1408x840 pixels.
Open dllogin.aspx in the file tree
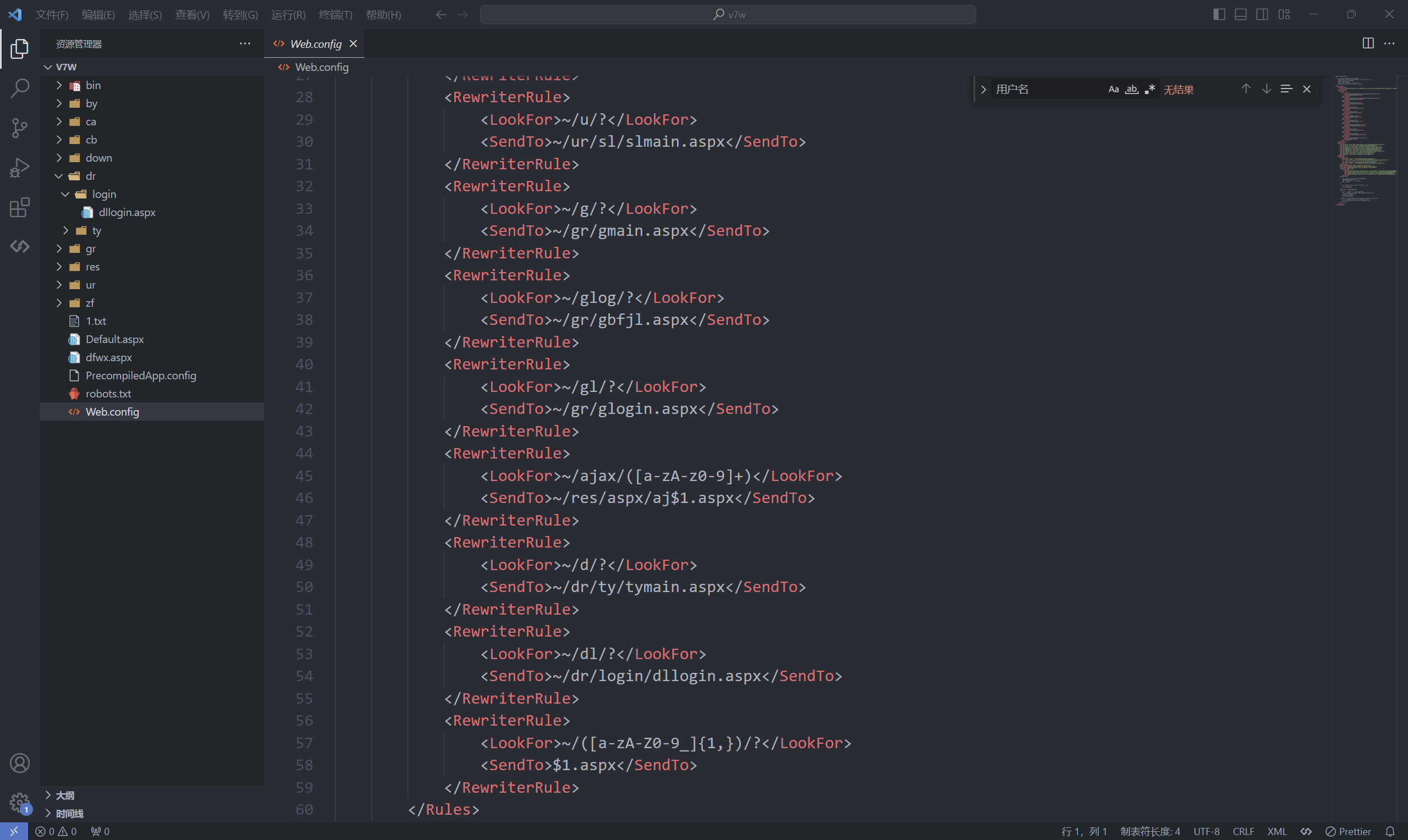coord(152,212)
